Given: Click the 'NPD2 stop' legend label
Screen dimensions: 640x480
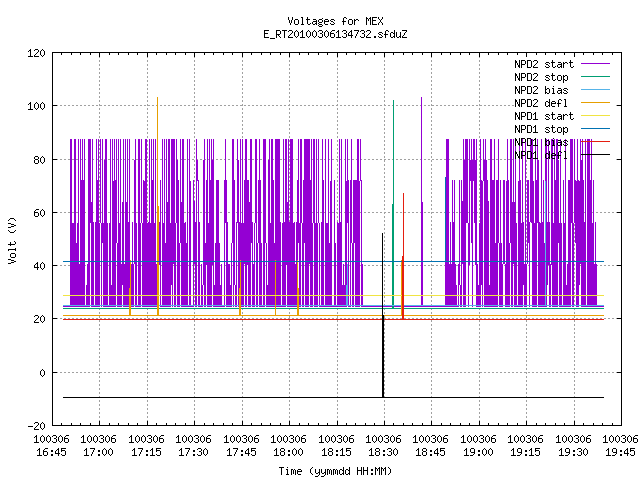Looking at the screenshot, I should (x=541, y=77).
